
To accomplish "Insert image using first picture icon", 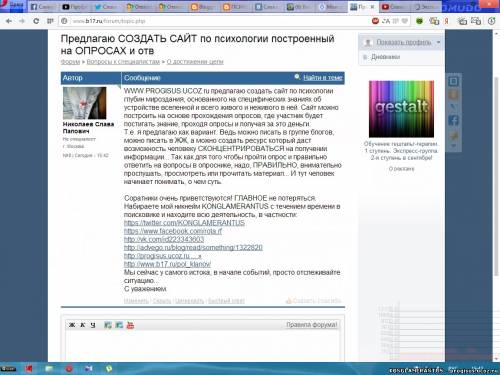I will (108, 325).
